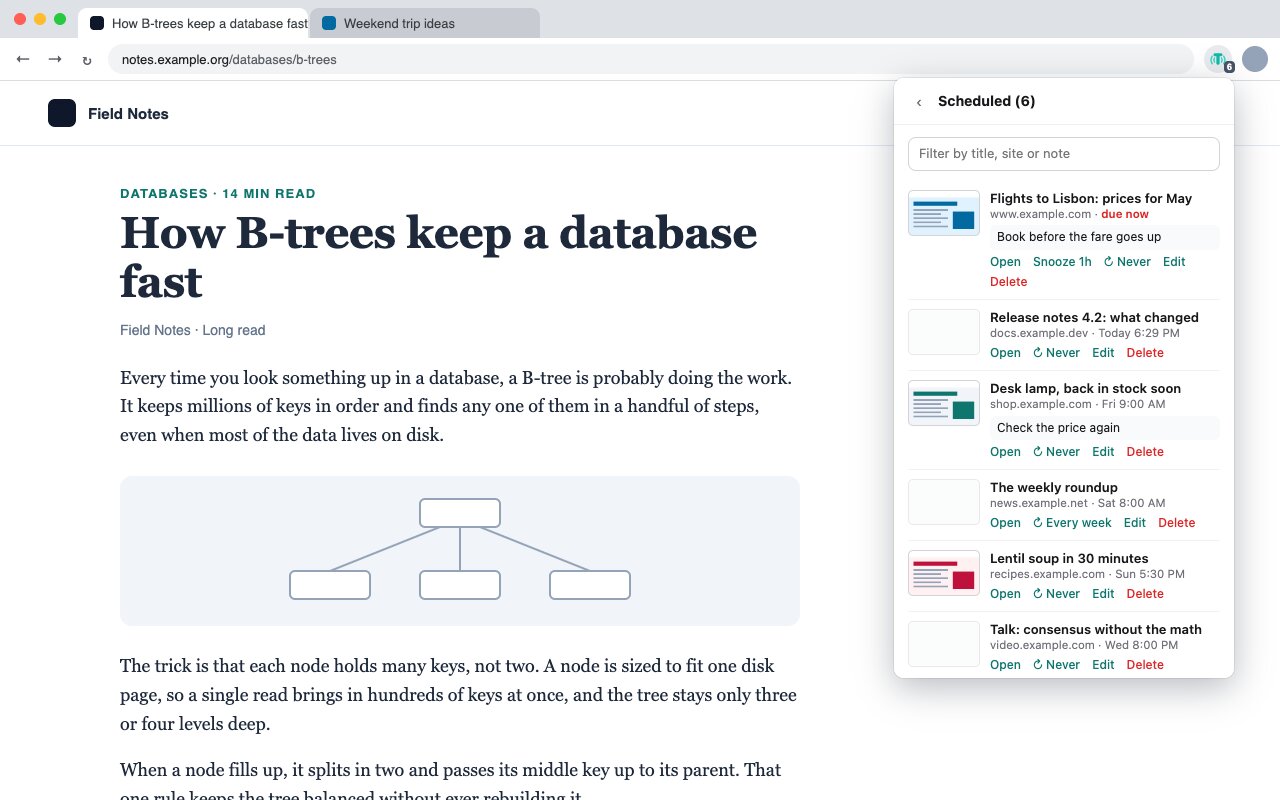This screenshot has height=800, width=1280.
Task: Change repeat Never for Lentil soup
Action: click(x=1056, y=594)
